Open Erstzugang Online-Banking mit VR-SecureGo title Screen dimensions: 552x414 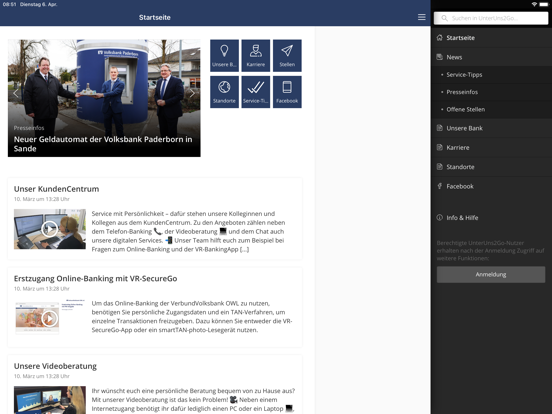click(95, 278)
